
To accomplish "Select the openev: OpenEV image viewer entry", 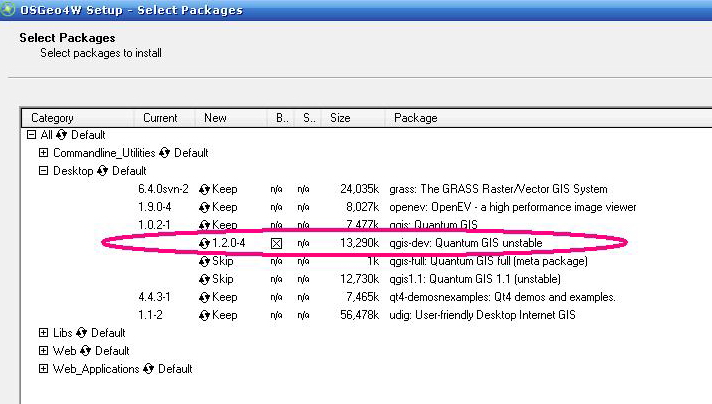I will point(513,207).
